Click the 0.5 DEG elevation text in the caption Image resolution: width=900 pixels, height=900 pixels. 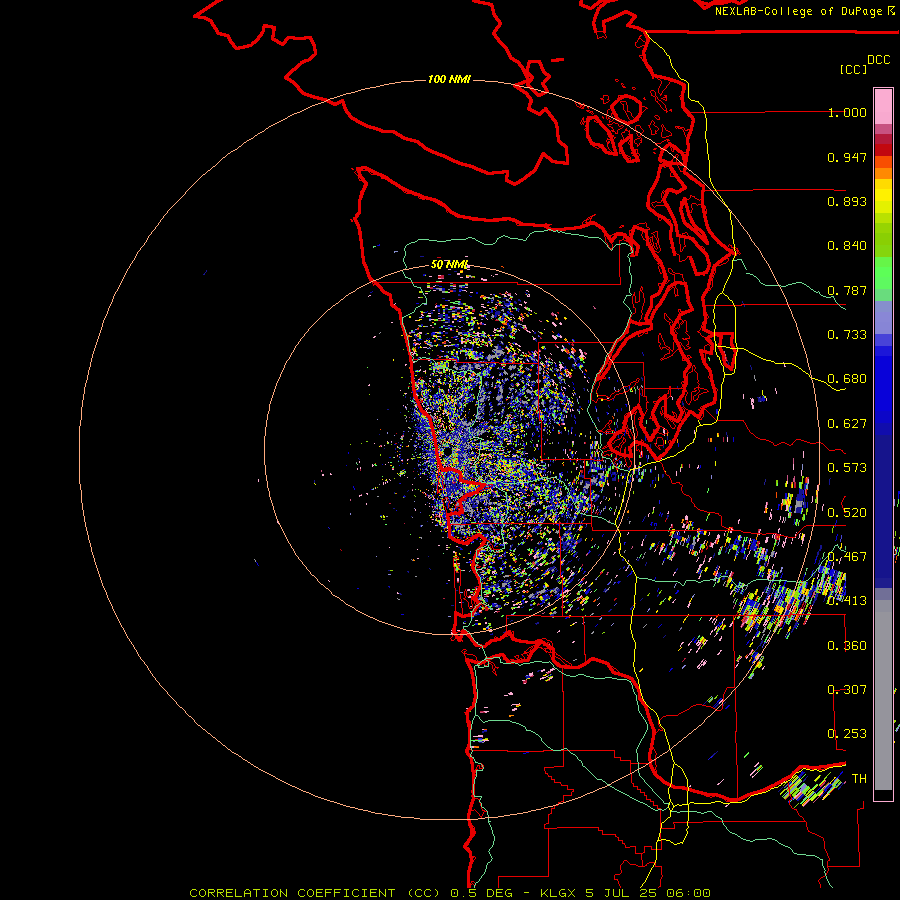[482, 893]
